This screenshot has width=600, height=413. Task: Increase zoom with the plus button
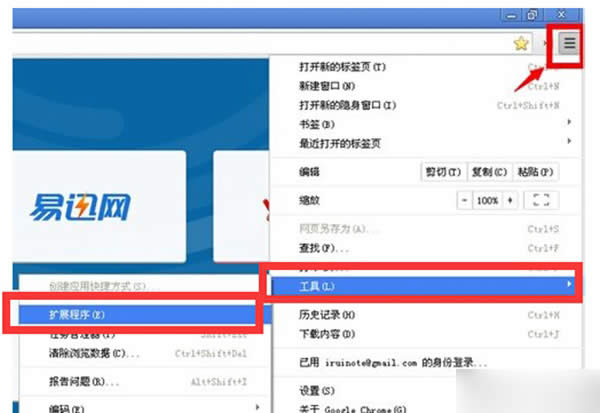pyautogui.click(x=511, y=200)
